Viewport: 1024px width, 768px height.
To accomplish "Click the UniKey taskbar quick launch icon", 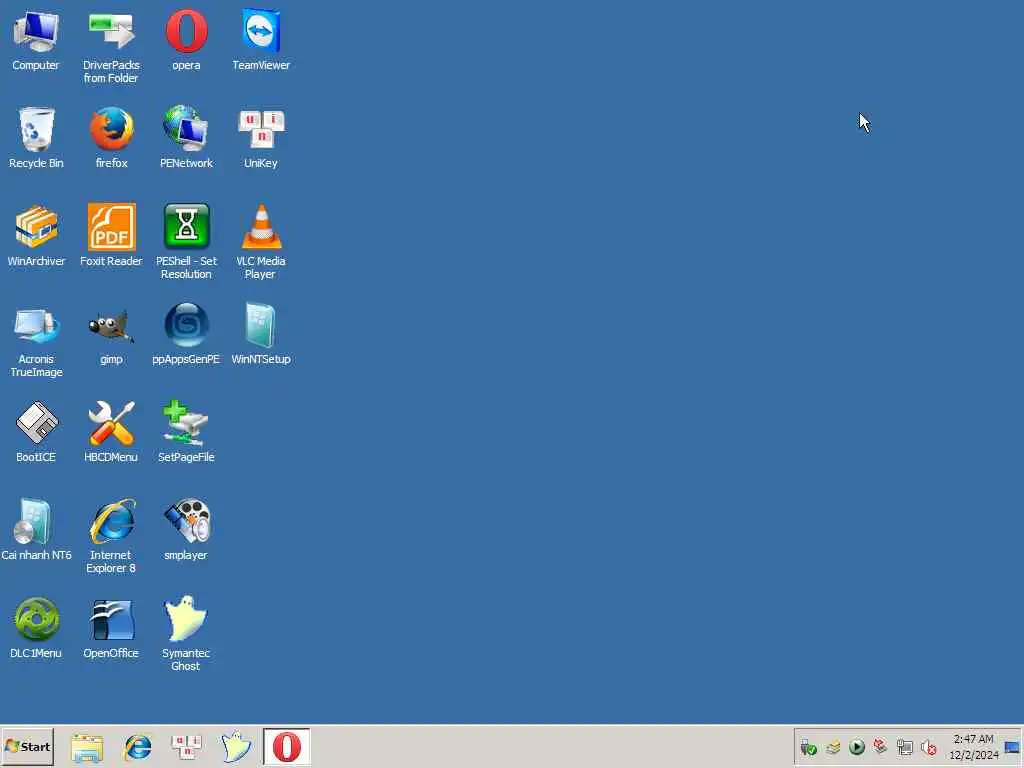I will point(186,746).
